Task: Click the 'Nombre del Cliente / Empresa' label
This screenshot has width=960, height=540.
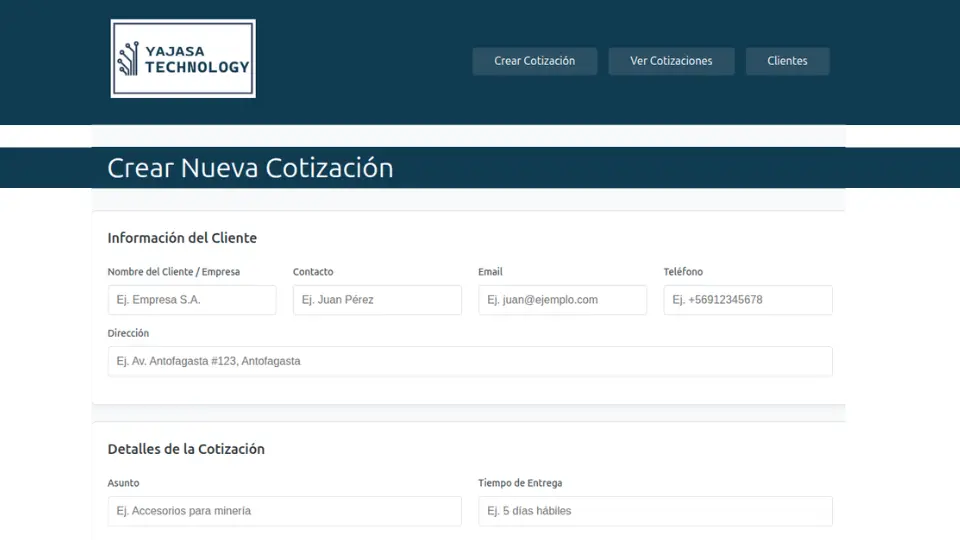Action: click(x=174, y=272)
